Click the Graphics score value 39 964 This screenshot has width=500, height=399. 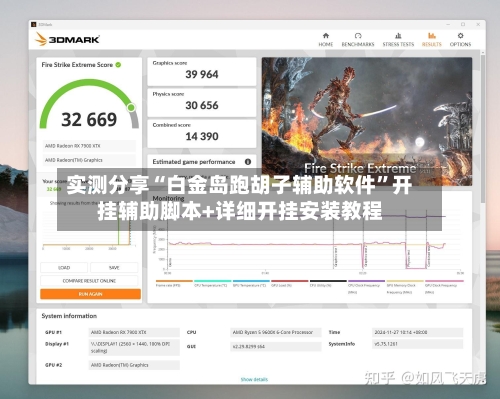tap(202, 74)
